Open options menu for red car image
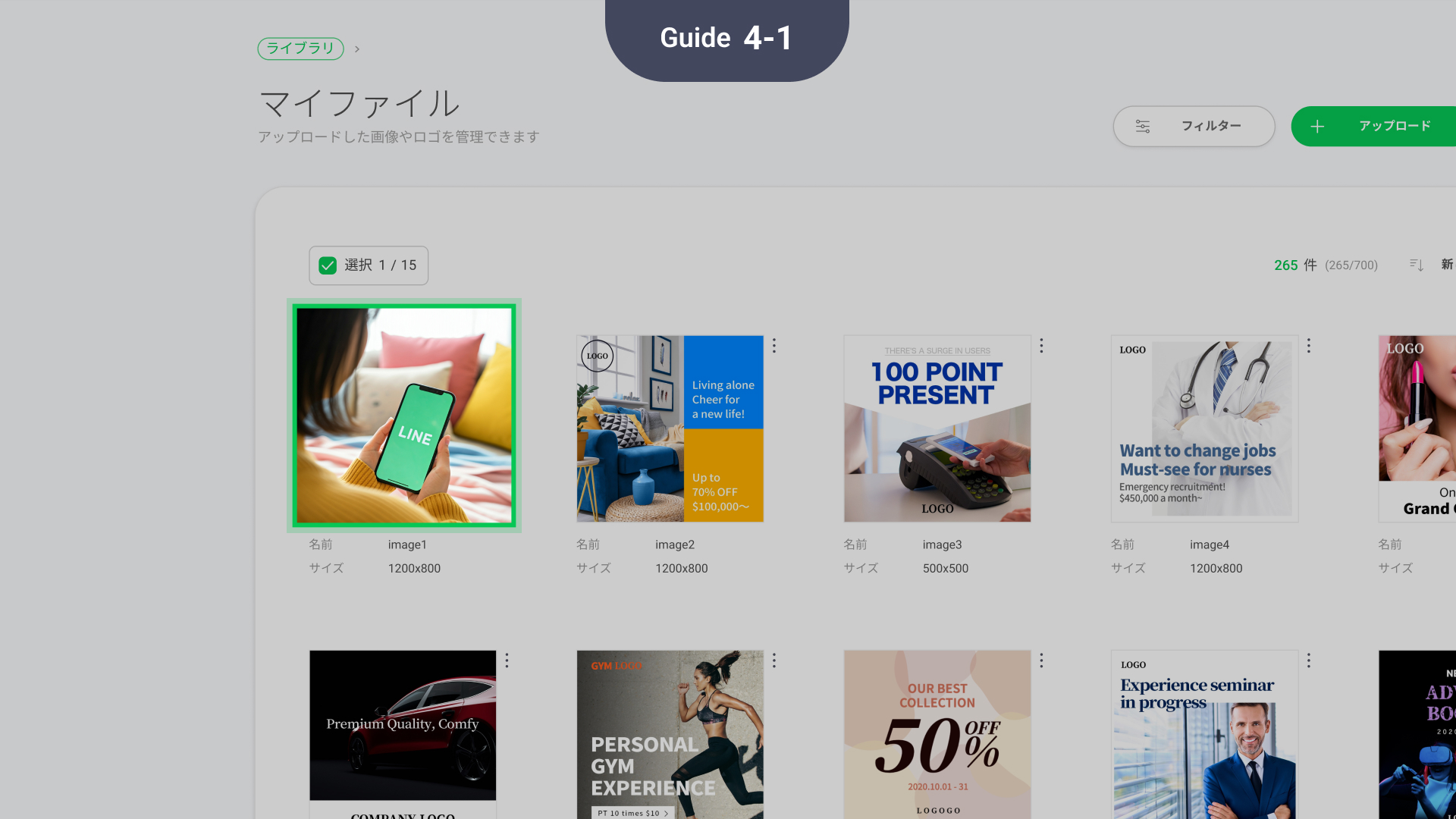The image size is (1456, 819). pos(507,661)
